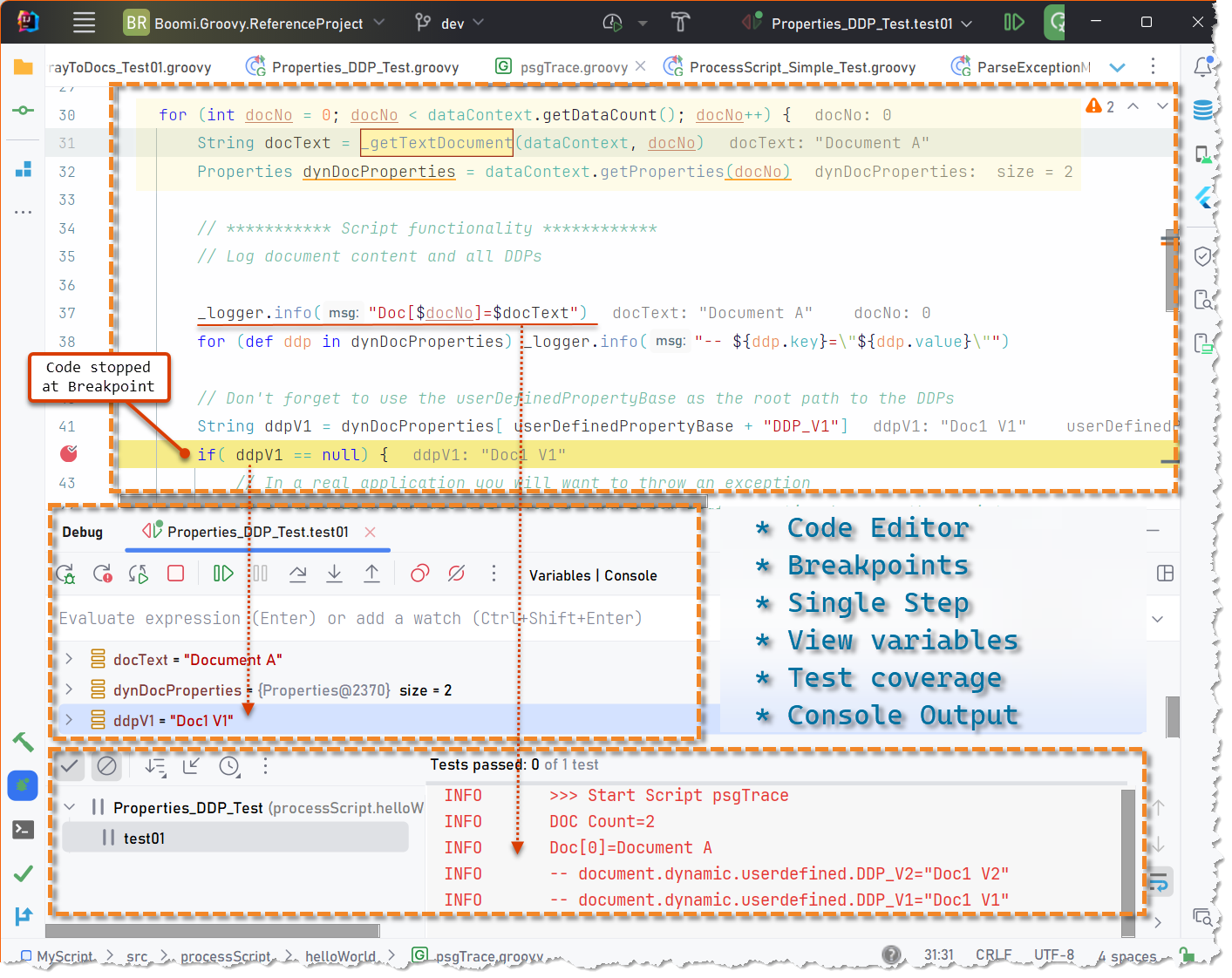This screenshot has width=1232, height=978.
Task: Sort test results
Action: click(x=156, y=766)
